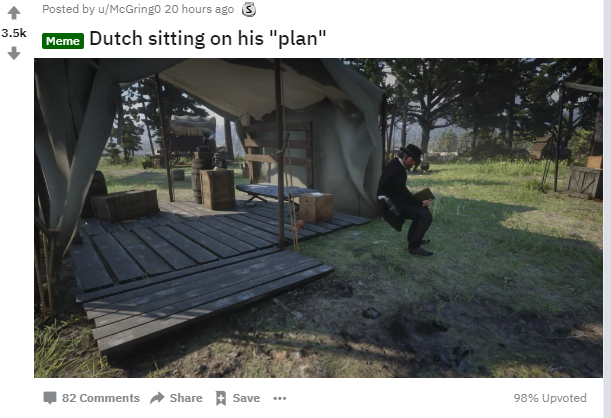Click the 3.5k vote score

pyautogui.click(x=14, y=33)
